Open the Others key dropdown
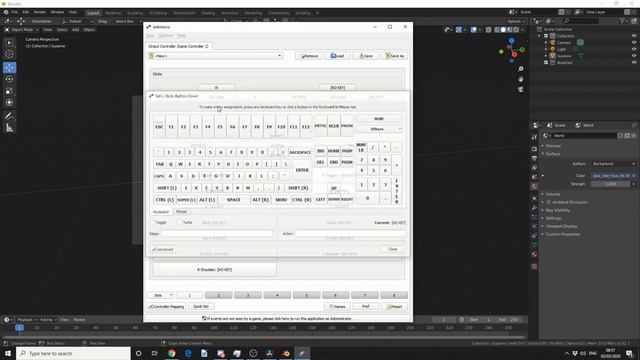The image size is (640, 360). (379, 129)
